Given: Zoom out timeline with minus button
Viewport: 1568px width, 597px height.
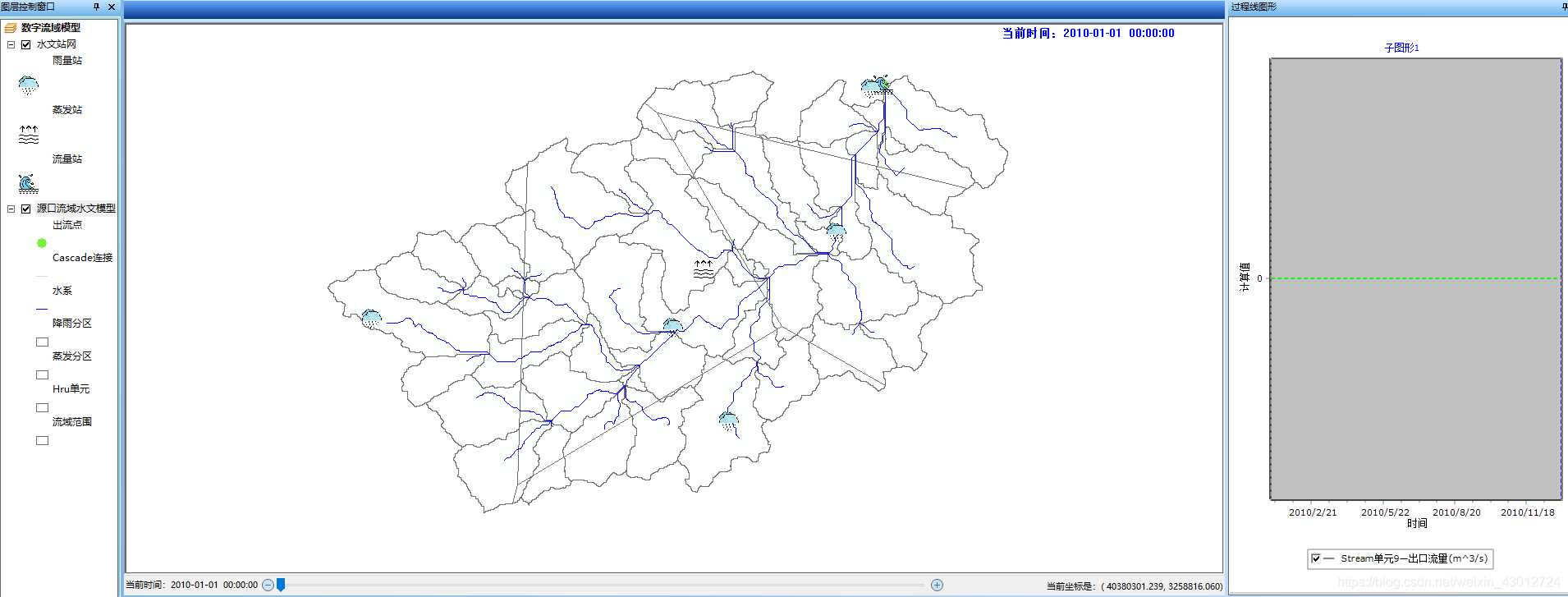Looking at the screenshot, I should [x=268, y=586].
